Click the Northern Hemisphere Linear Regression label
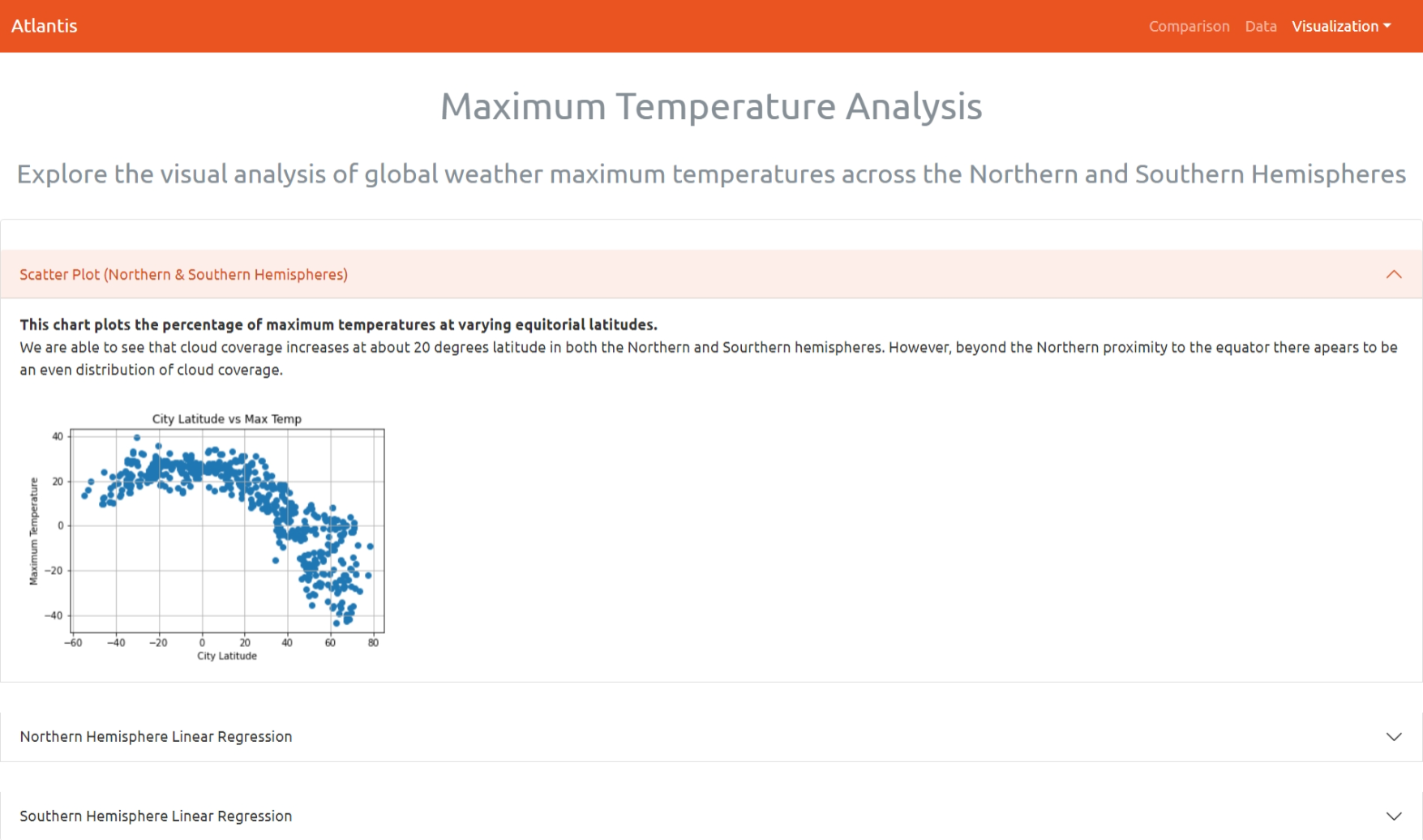The height and width of the screenshot is (840, 1423). 156,736
